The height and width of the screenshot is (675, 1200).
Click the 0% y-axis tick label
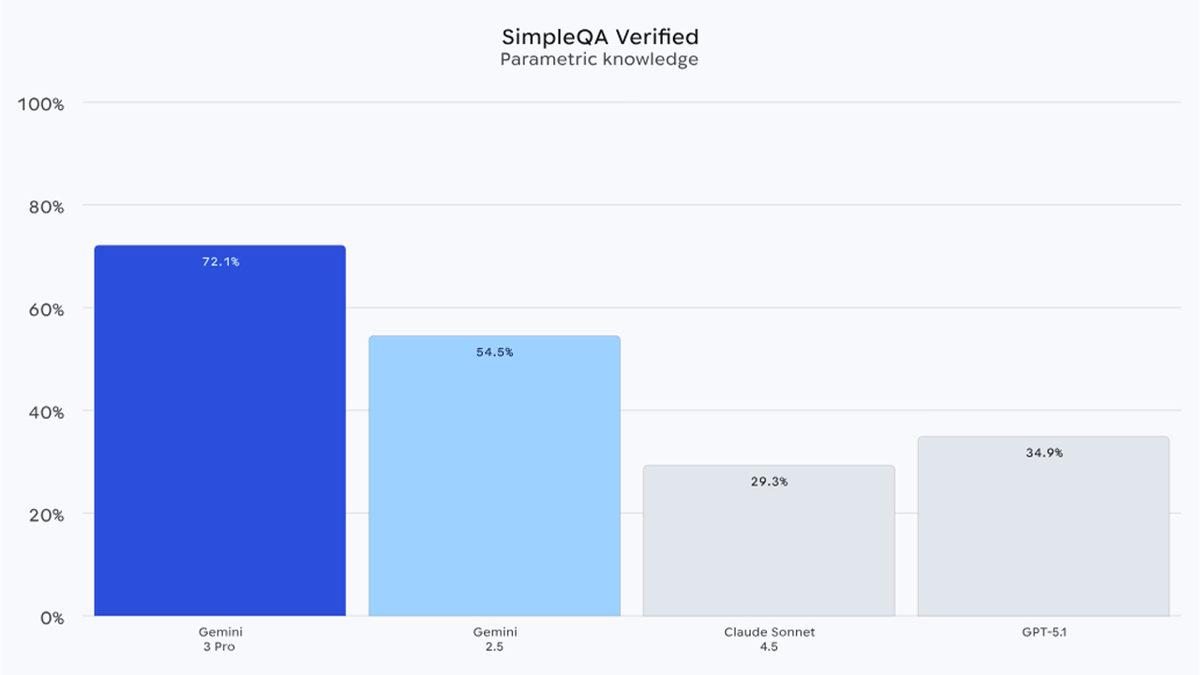[x=50, y=618]
